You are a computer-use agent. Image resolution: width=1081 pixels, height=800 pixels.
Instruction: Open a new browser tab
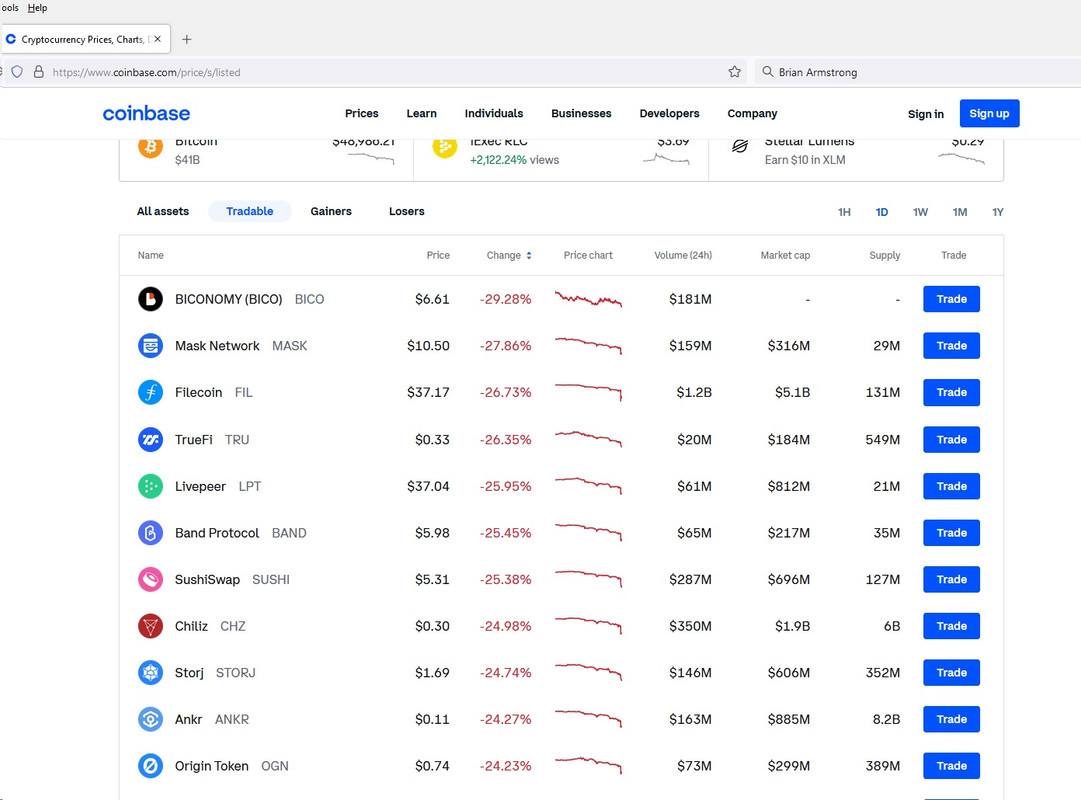click(186, 39)
